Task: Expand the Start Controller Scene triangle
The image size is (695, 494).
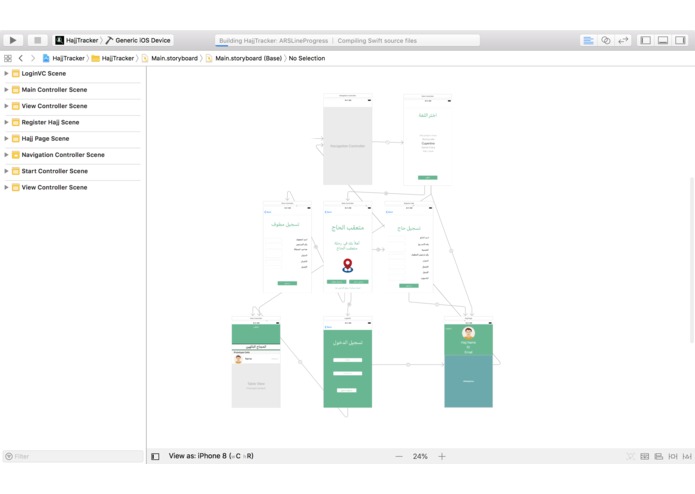Action: click(6, 171)
